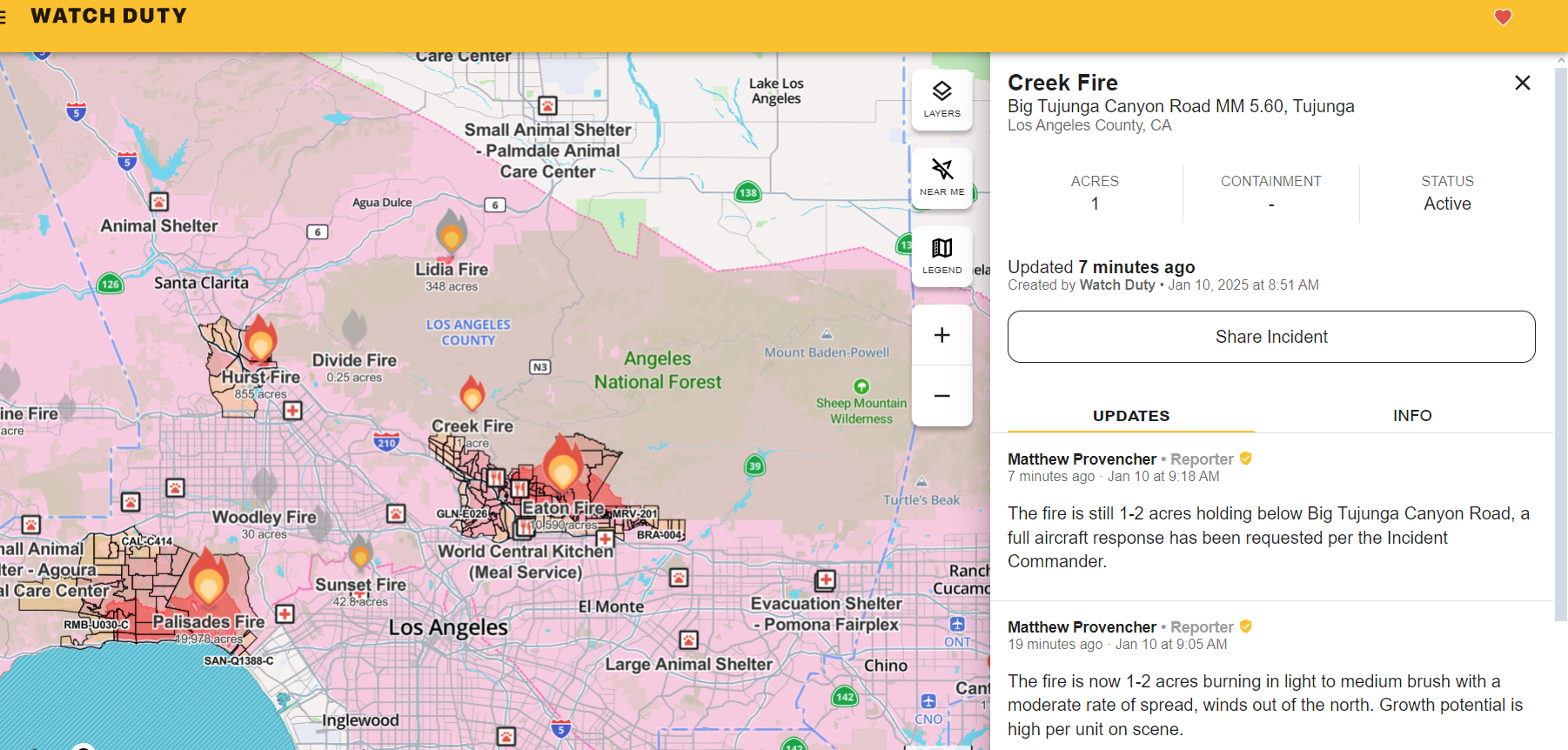This screenshot has height=750, width=1568.
Task: Click the Mount Baden-Powell peak marker
Action: pos(827,334)
